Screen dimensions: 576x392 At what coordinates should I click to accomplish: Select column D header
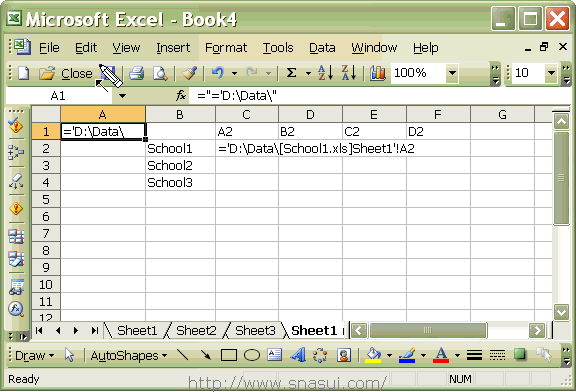pyautogui.click(x=310, y=115)
